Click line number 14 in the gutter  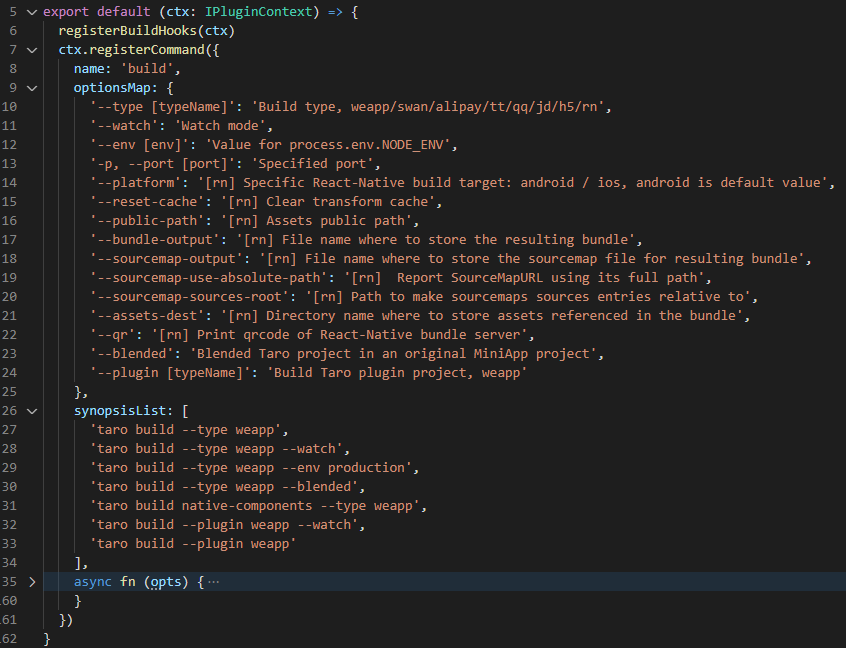[9, 182]
